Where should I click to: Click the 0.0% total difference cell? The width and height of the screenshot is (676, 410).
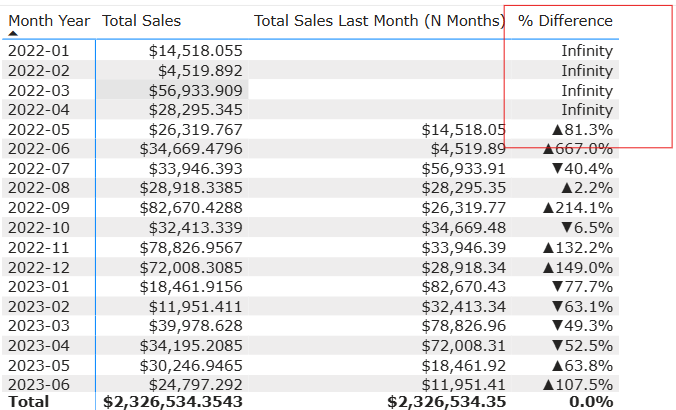click(590, 401)
